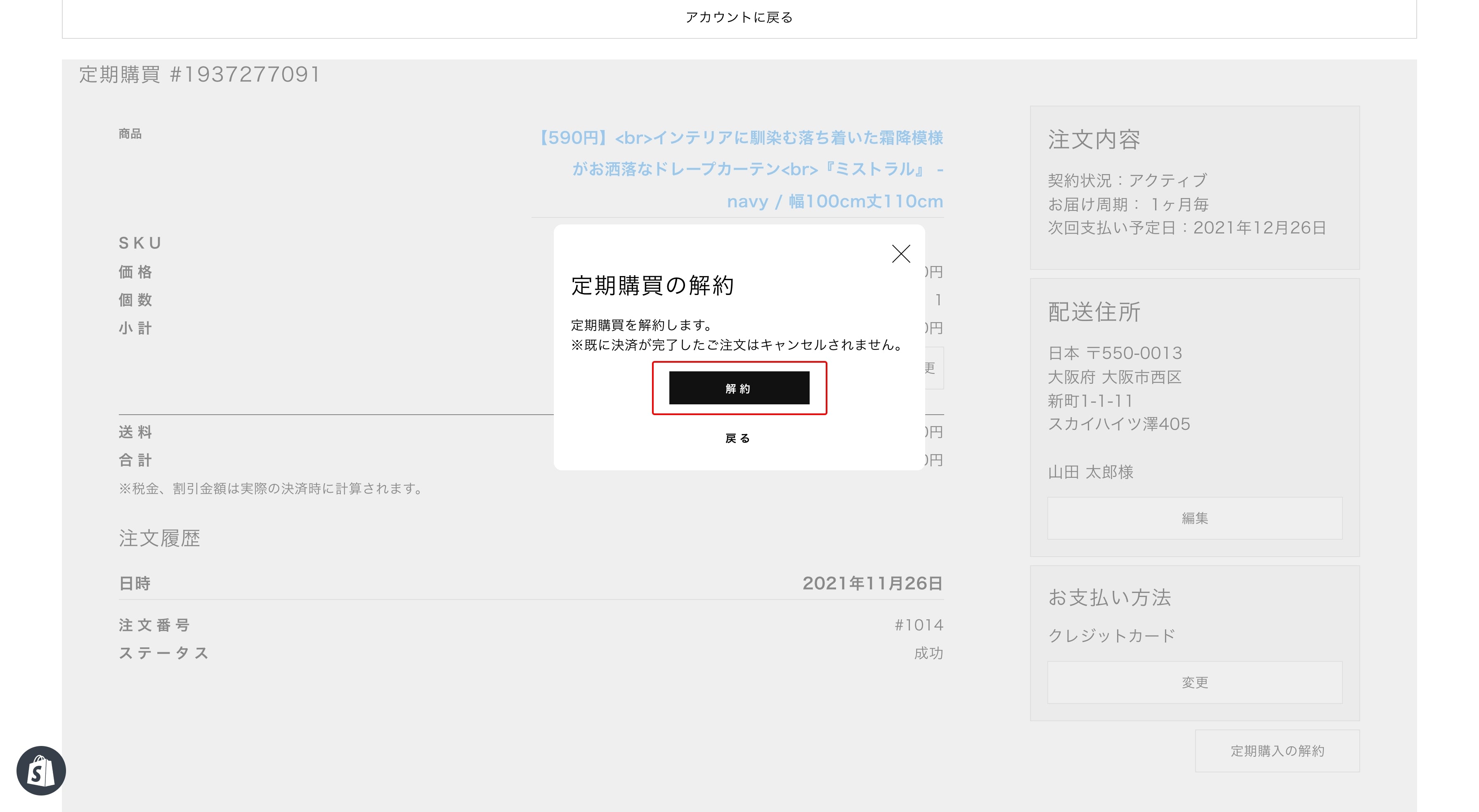This screenshot has height=812, width=1479.
Task: Click the 契約状況：アクティブ text
Action: coord(1127,180)
